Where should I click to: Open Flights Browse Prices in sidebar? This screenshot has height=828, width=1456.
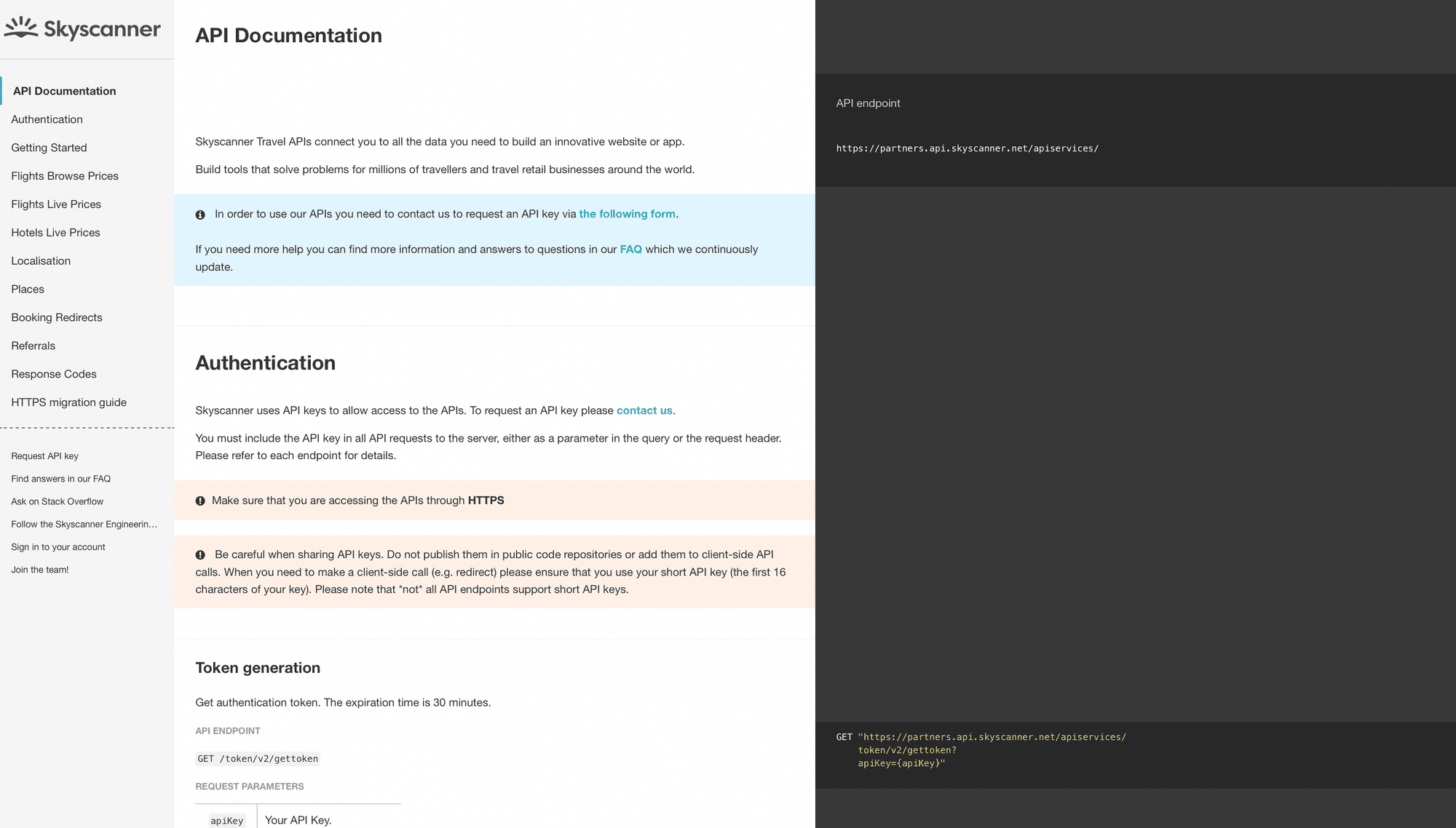[65, 176]
